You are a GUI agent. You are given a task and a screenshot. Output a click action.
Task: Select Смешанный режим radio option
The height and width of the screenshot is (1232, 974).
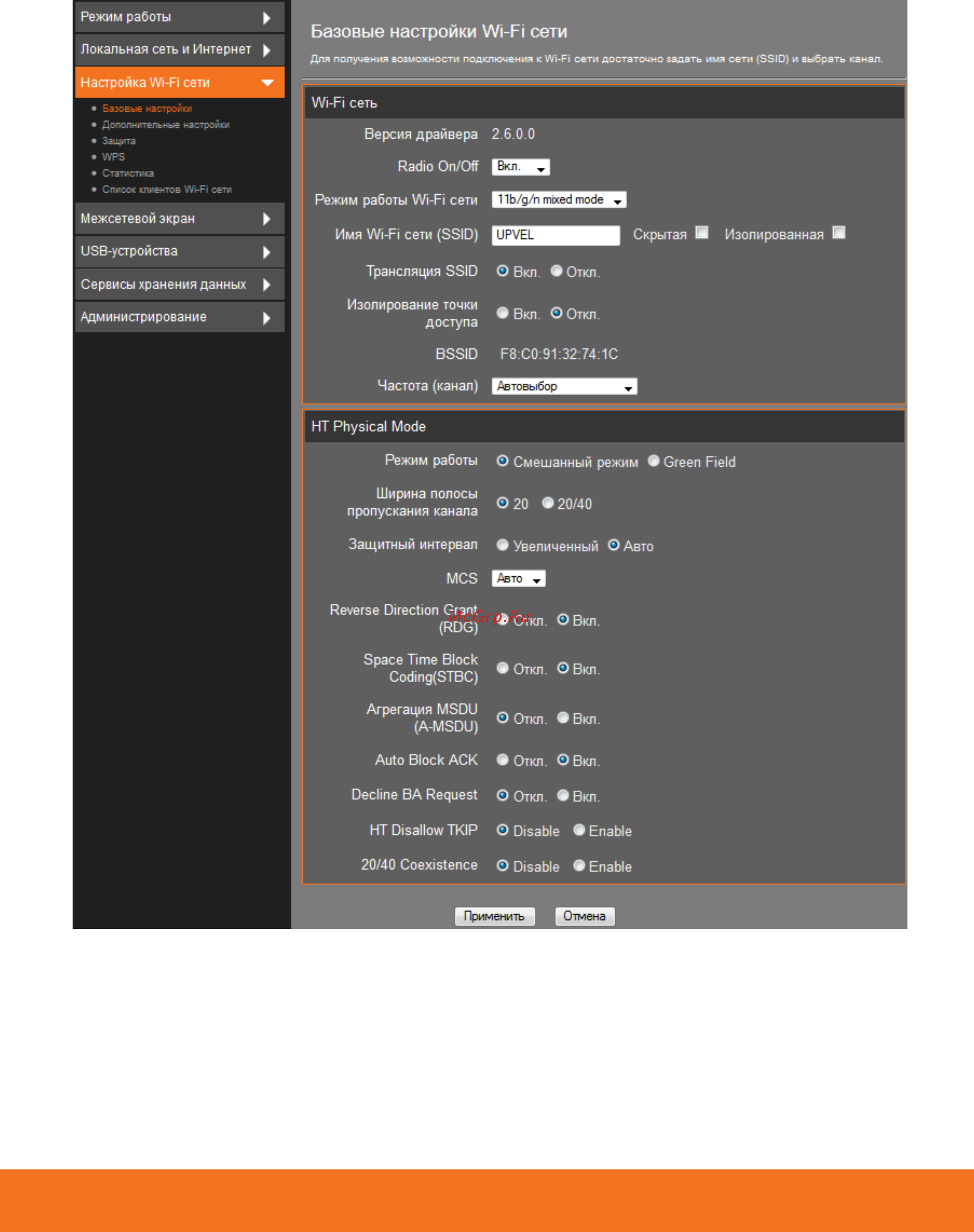coord(502,461)
